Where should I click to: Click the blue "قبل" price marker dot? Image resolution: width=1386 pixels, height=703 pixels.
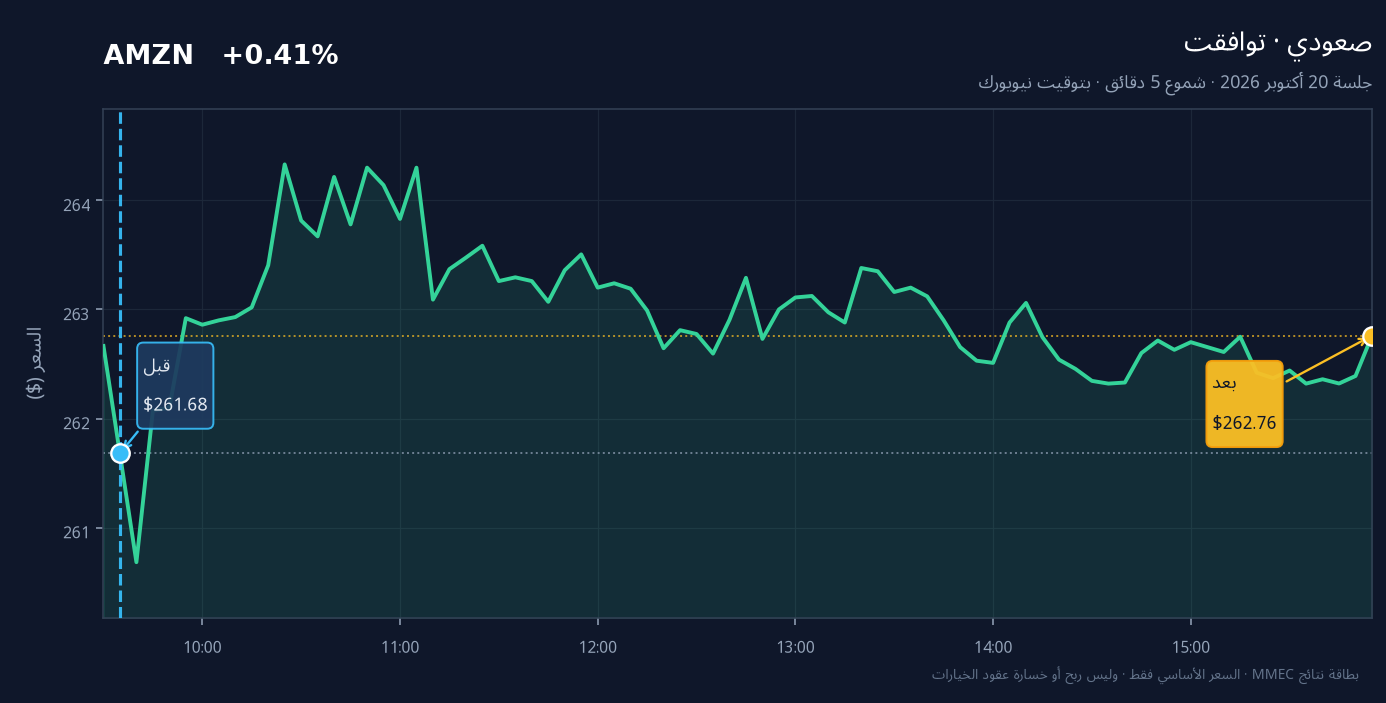120,453
